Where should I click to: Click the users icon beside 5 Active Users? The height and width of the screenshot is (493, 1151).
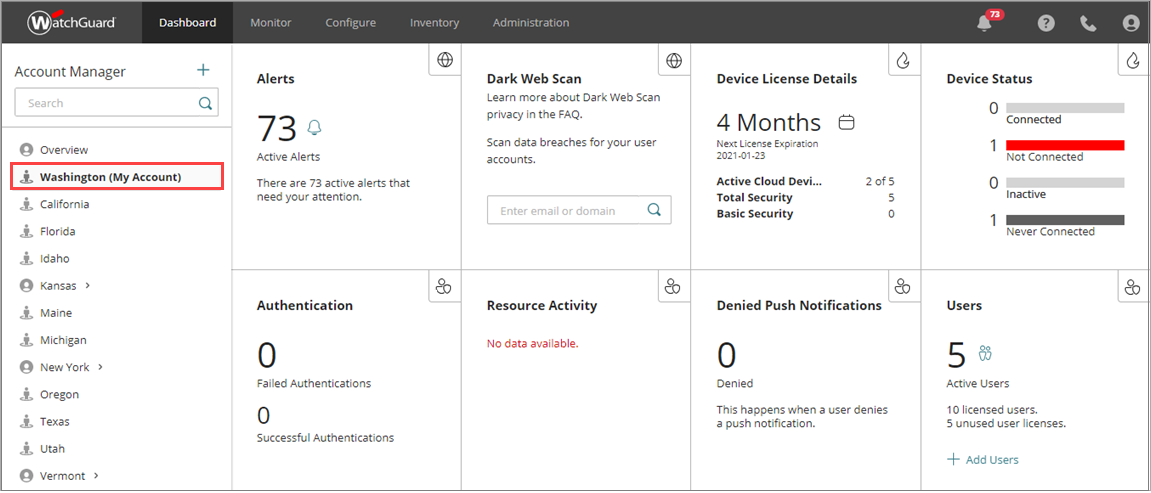pyautogui.click(x=985, y=353)
